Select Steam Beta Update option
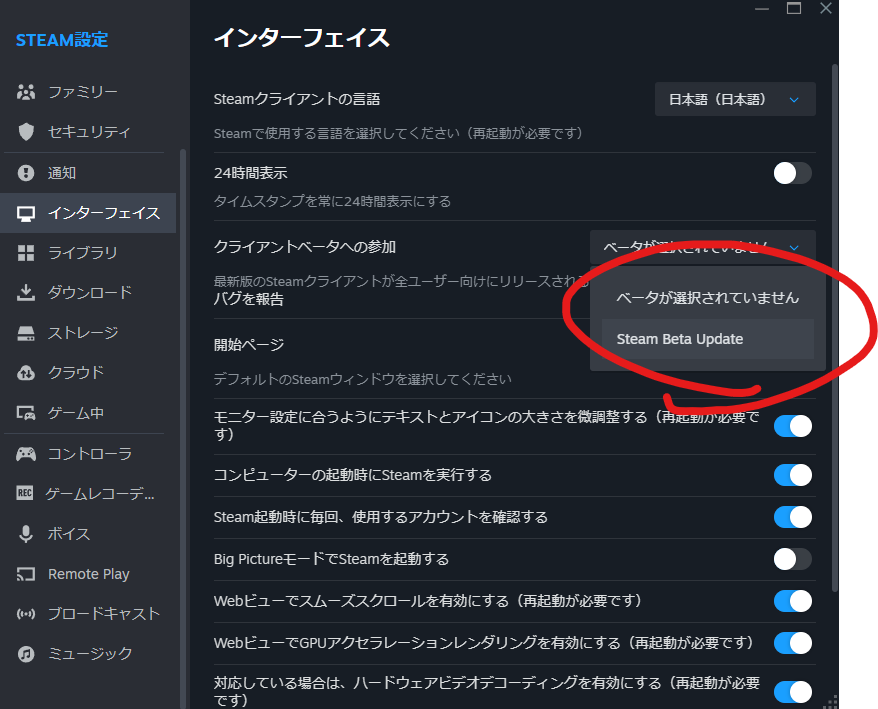The image size is (878, 709). click(x=708, y=339)
